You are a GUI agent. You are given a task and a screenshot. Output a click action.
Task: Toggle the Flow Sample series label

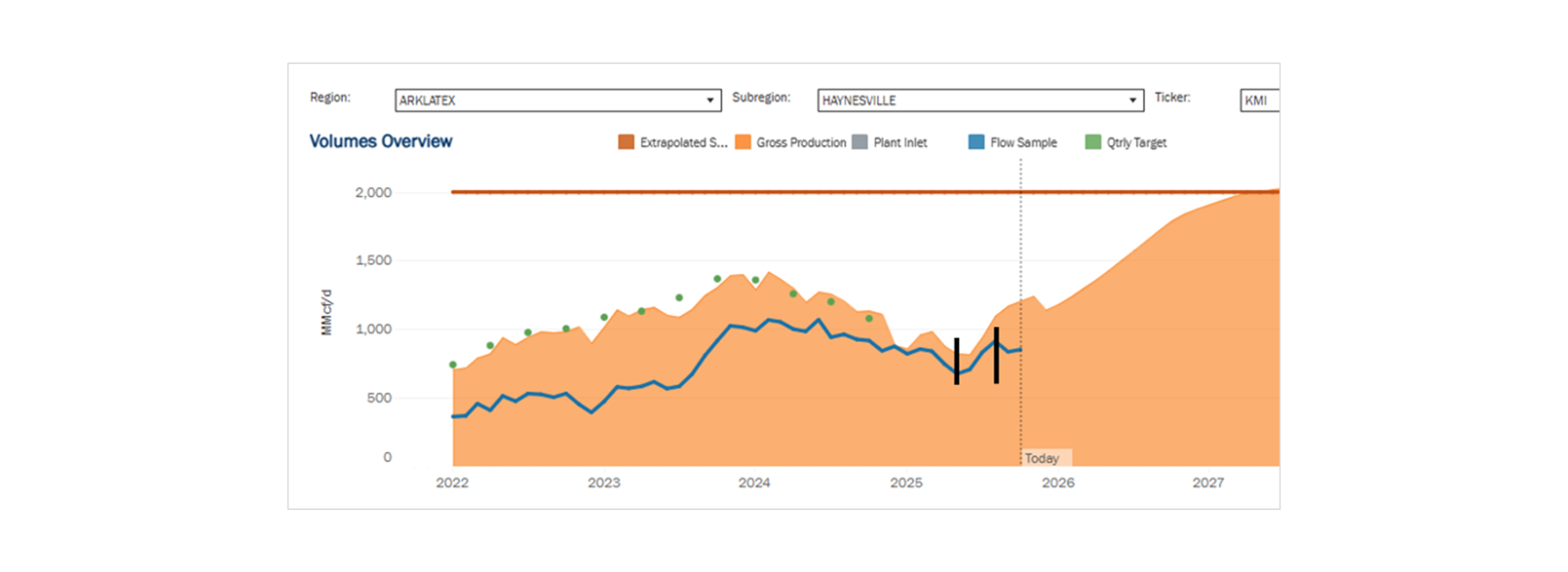click(x=1023, y=142)
